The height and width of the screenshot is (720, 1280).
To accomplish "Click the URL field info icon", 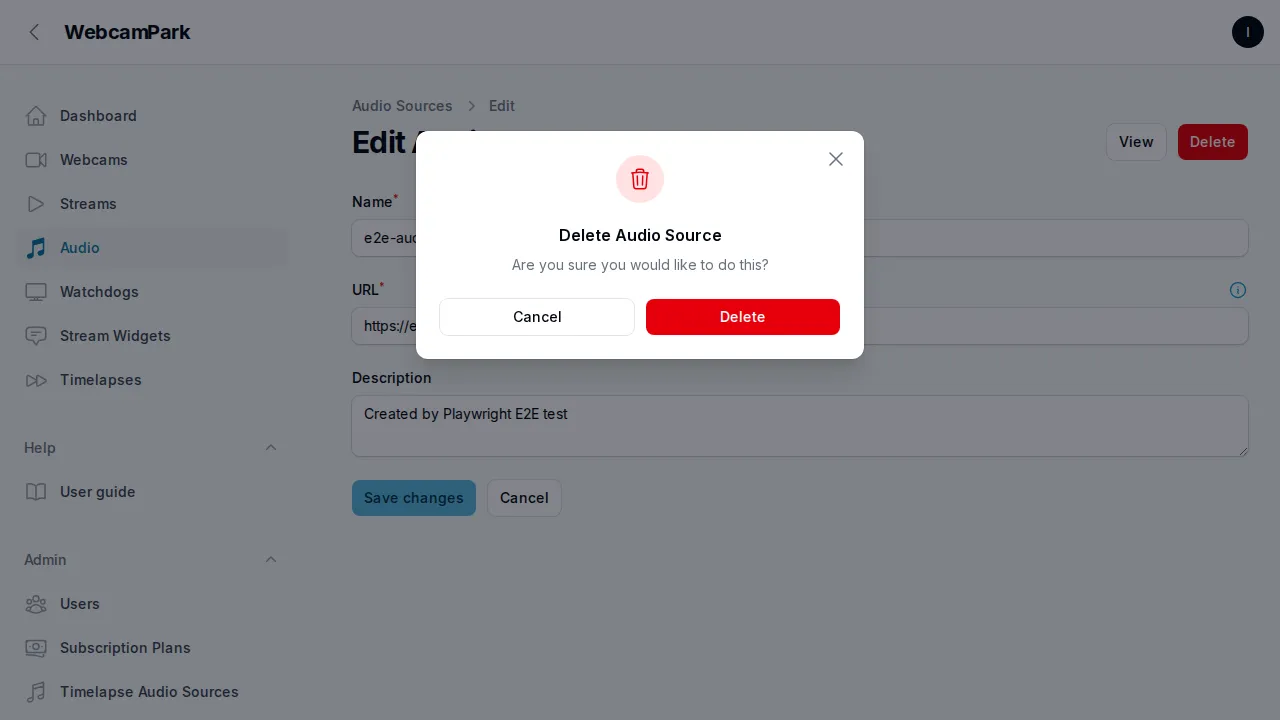I will pyautogui.click(x=1238, y=290).
